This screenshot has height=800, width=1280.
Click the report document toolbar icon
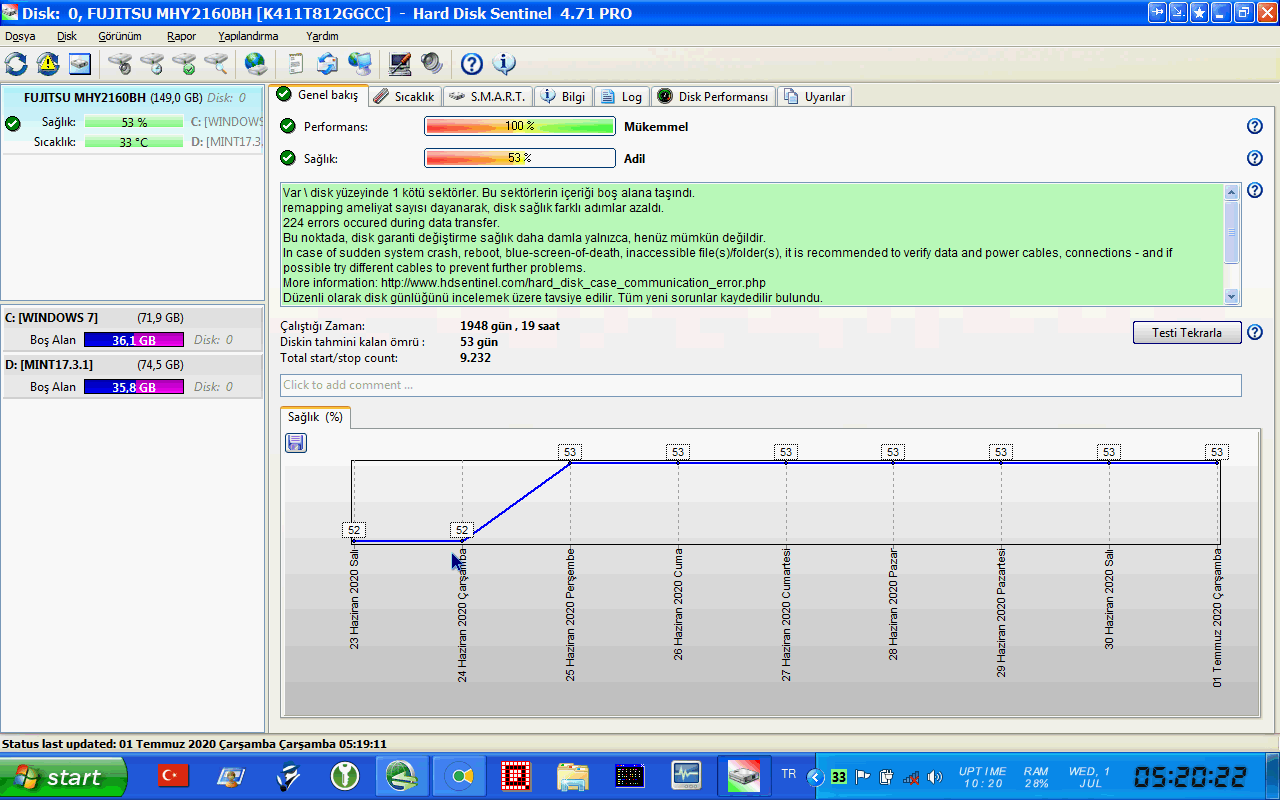295,64
